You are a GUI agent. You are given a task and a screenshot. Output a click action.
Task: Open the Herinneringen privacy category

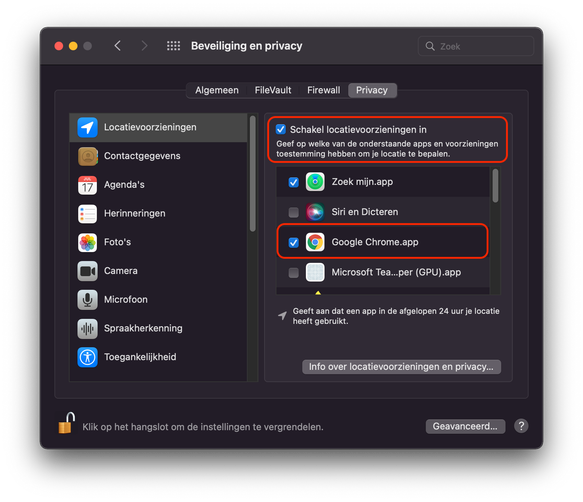point(158,214)
